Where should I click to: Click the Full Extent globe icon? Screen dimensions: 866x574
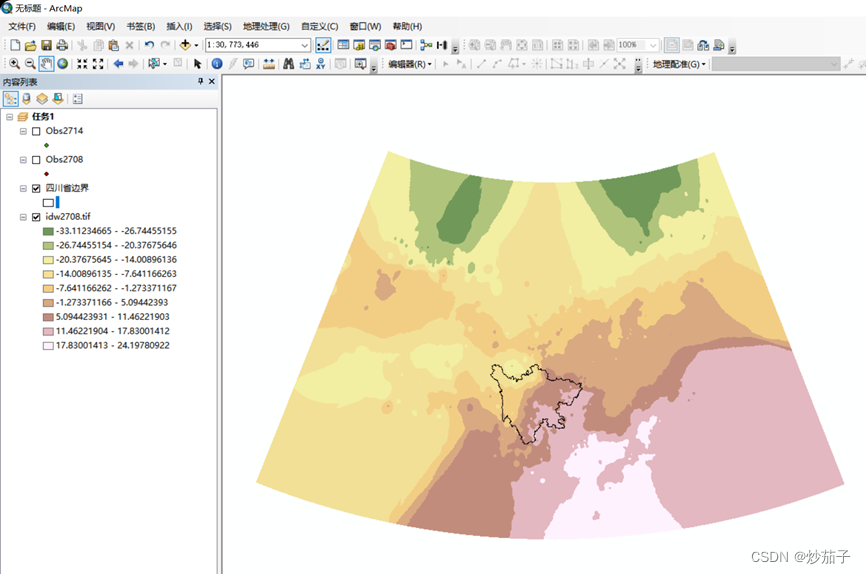[x=62, y=64]
